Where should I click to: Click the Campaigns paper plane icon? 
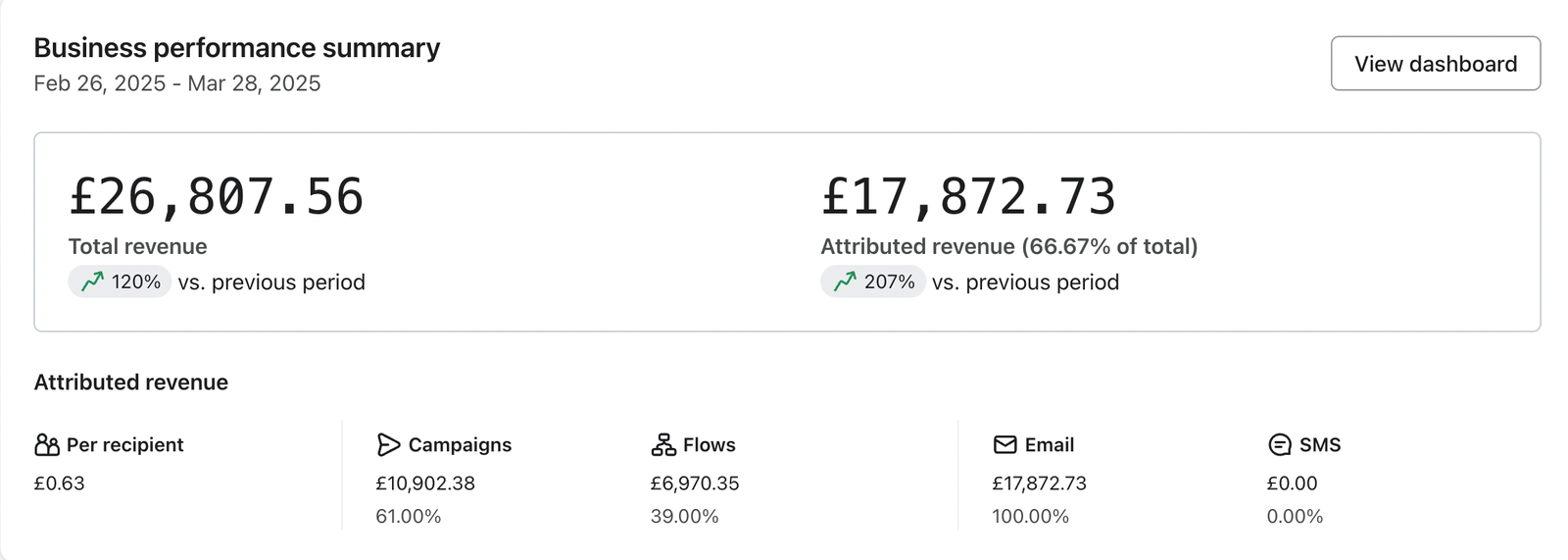pos(388,445)
